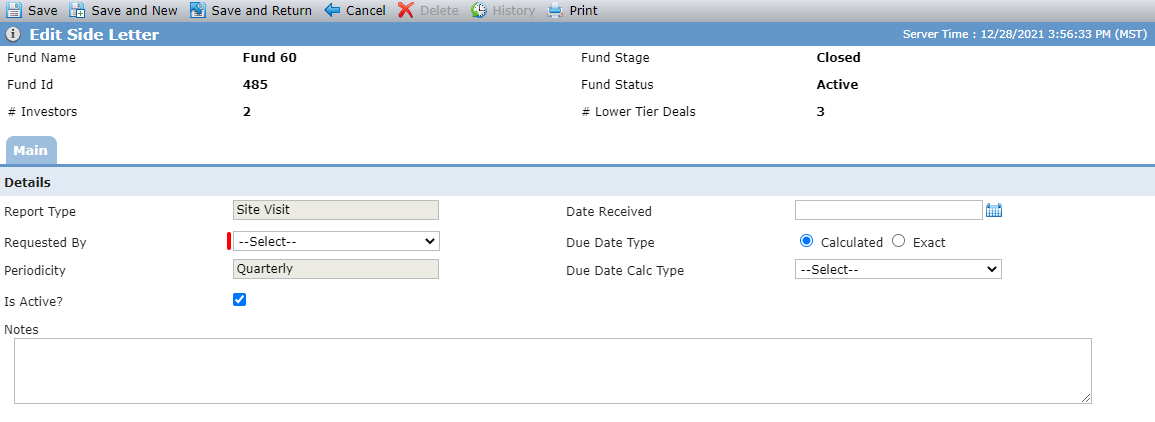The width and height of the screenshot is (1155, 422).
Task: Uncheck the Is Active? checkbox
Action: pyautogui.click(x=239, y=300)
